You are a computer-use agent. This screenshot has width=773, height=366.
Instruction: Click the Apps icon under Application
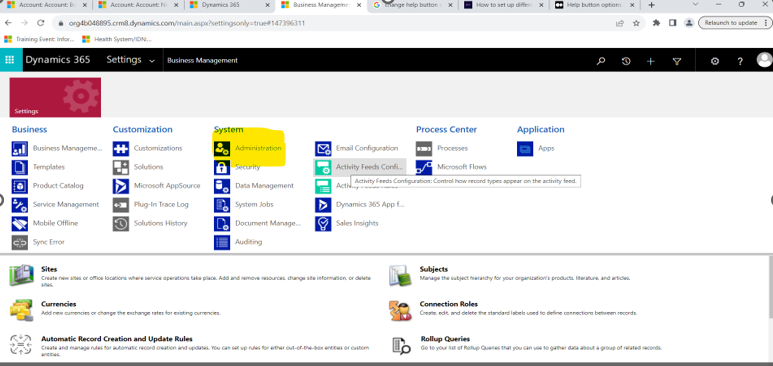525,148
